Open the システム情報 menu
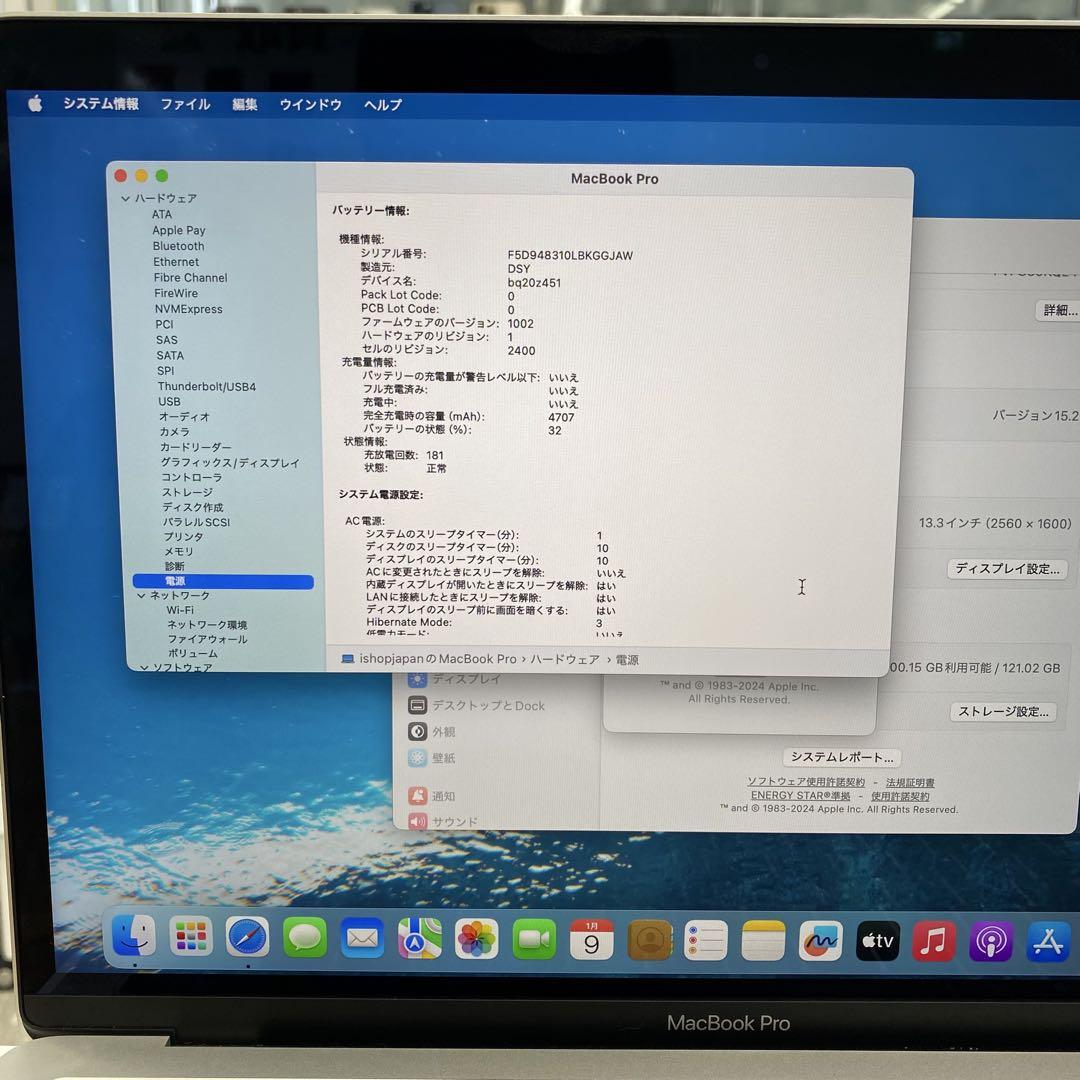Screen dimensions: 1080x1080 pos(101,104)
